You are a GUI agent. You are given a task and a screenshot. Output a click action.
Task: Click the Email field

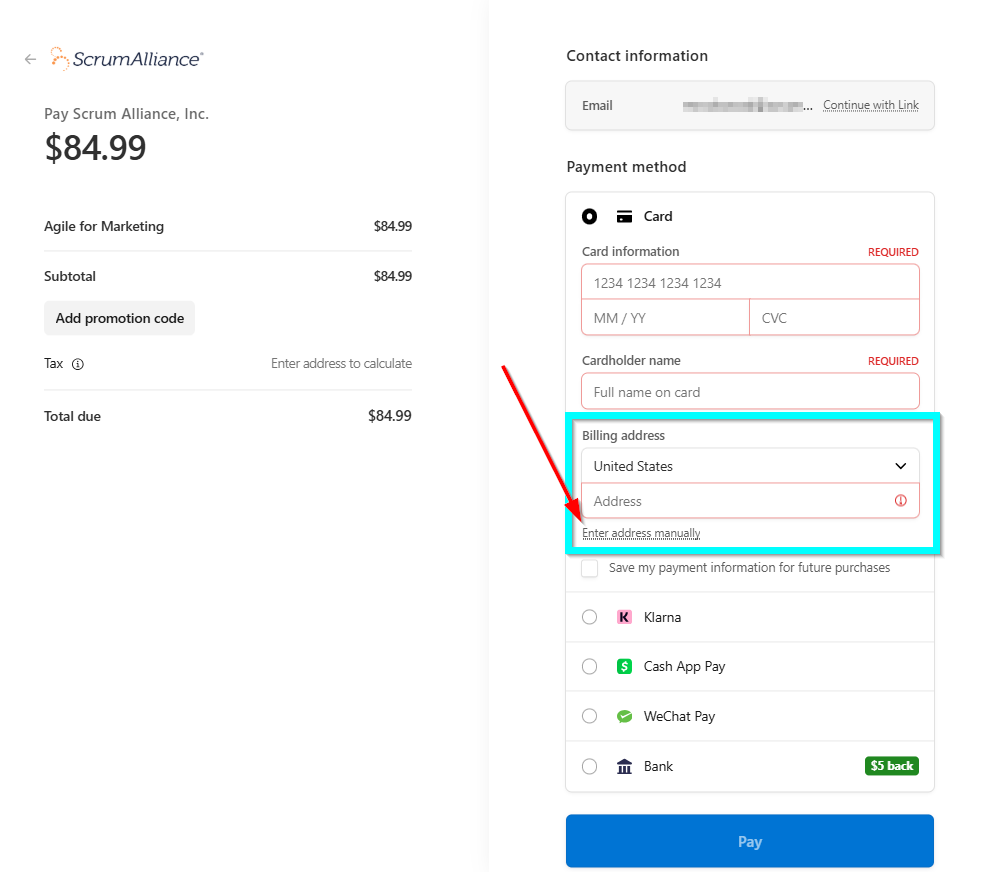coord(750,106)
